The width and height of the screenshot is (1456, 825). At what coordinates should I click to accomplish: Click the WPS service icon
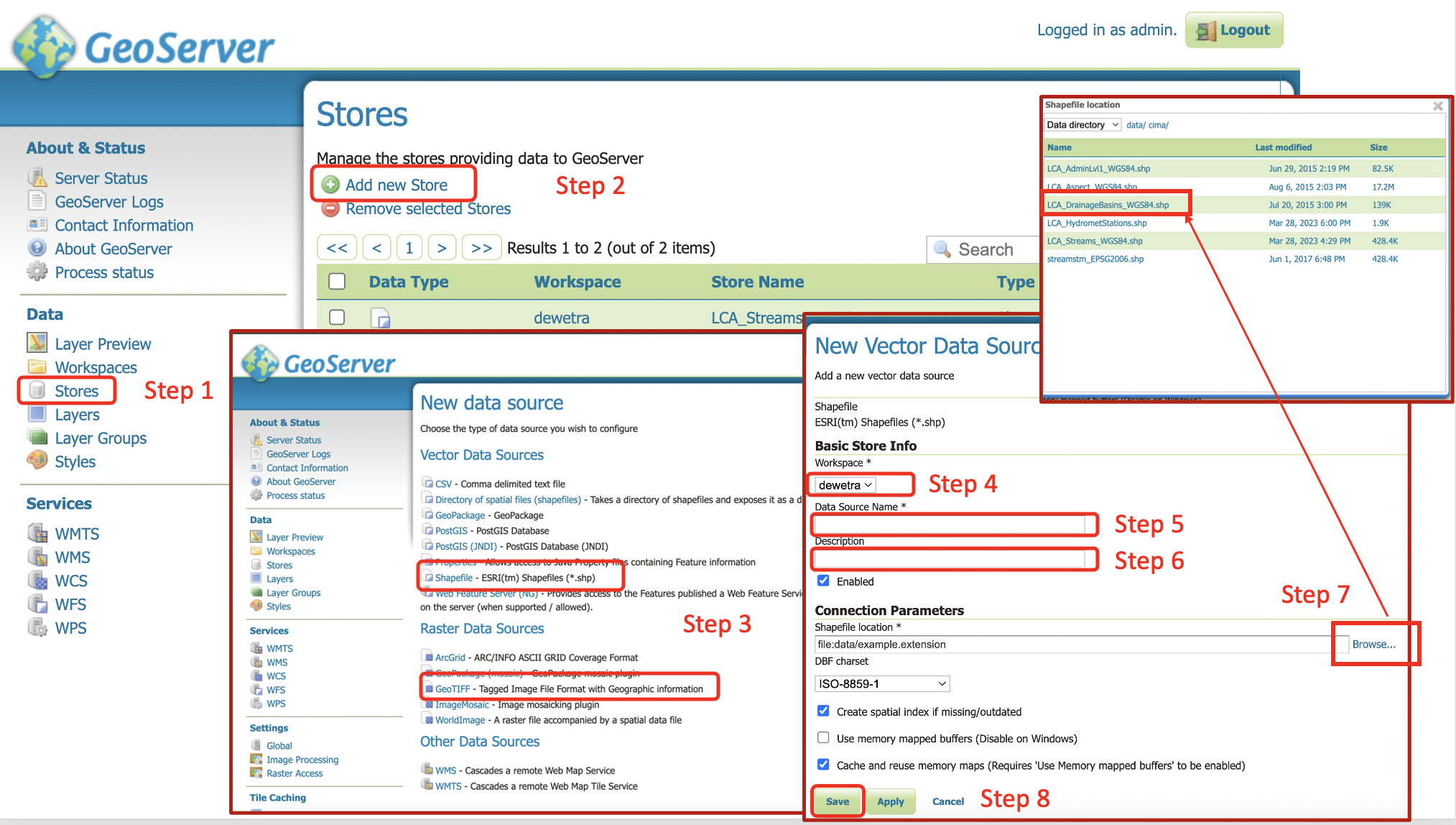(37, 627)
